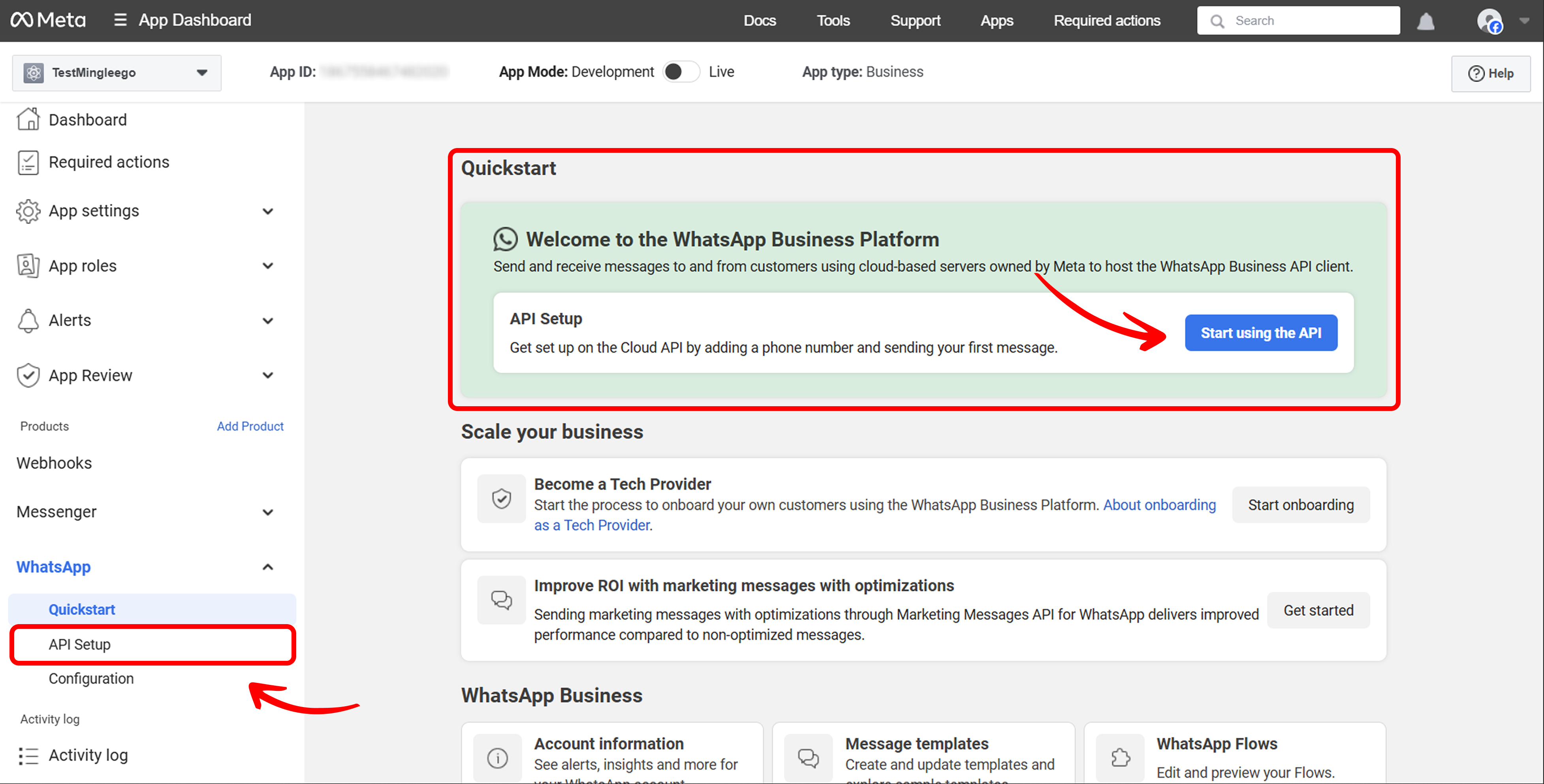Click the marketing messages chat icon

coord(502,600)
